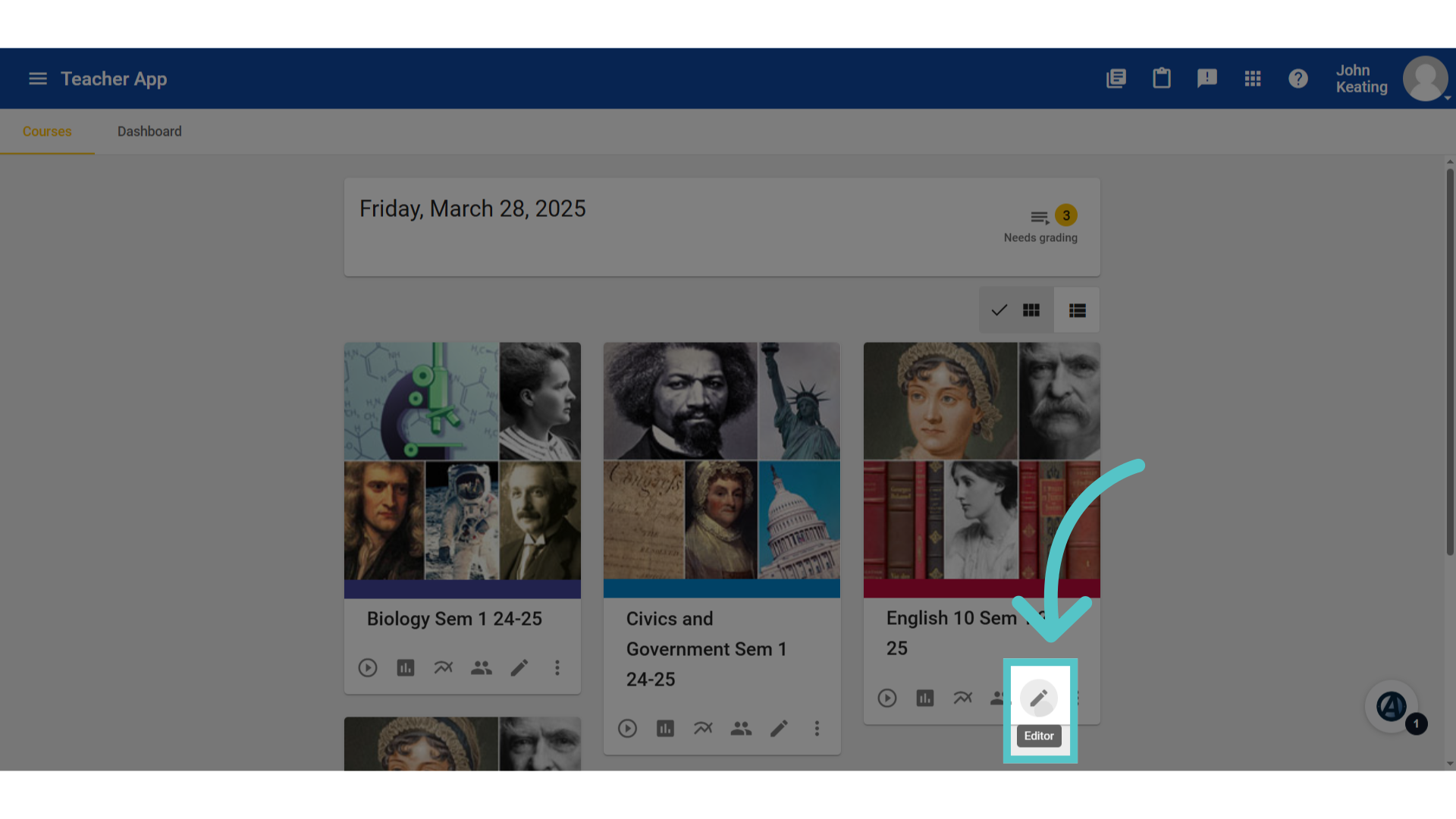Open Biology Sem 1 gradebook chart icon
The width and height of the screenshot is (1456, 819).
point(406,668)
